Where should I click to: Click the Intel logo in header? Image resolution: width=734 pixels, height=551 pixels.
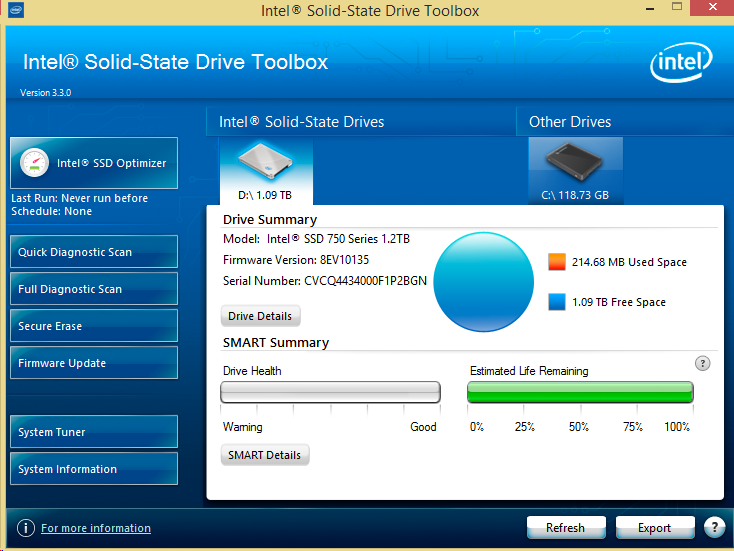click(x=682, y=65)
